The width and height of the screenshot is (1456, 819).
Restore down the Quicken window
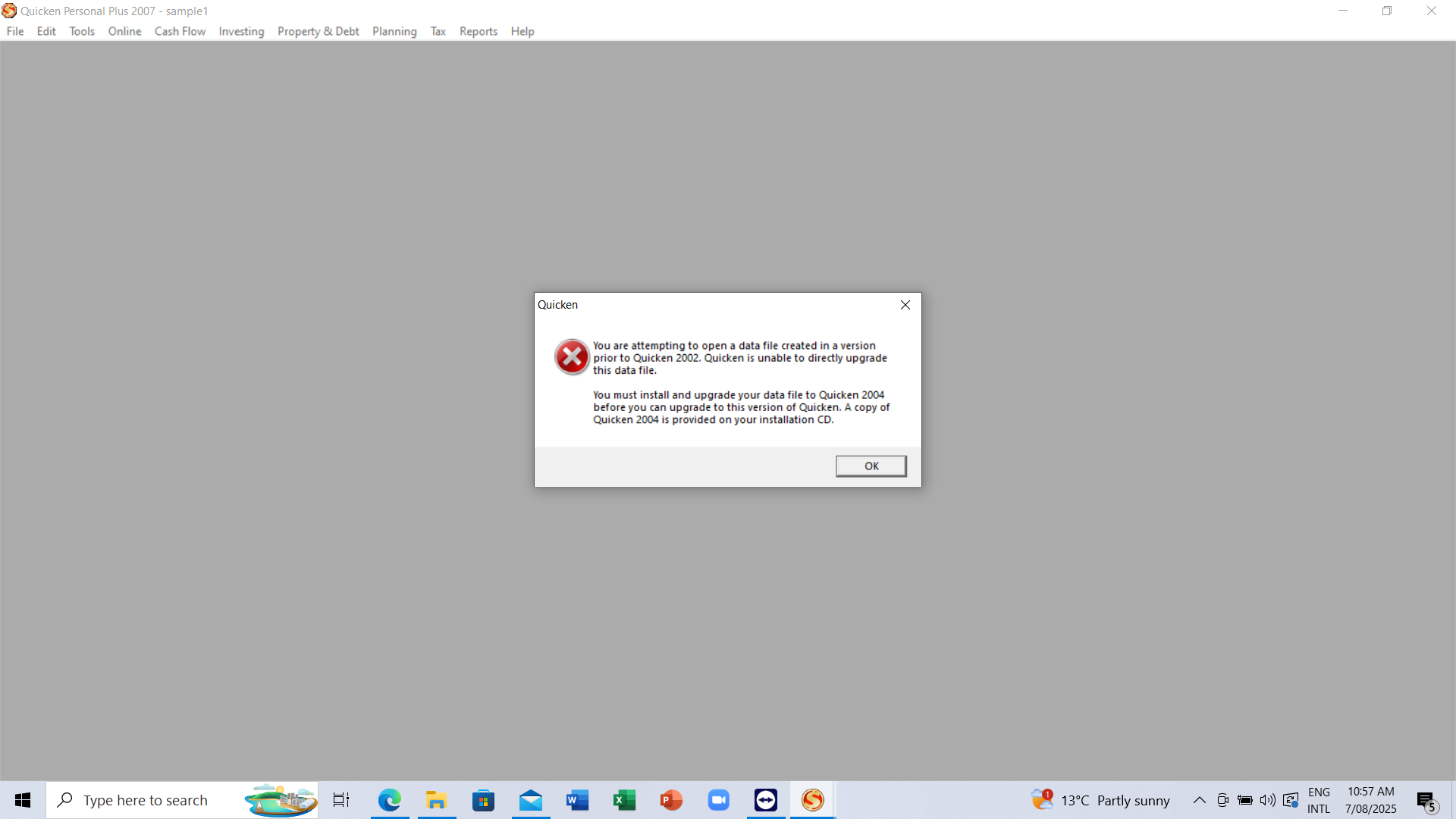tap(1387, 11)
